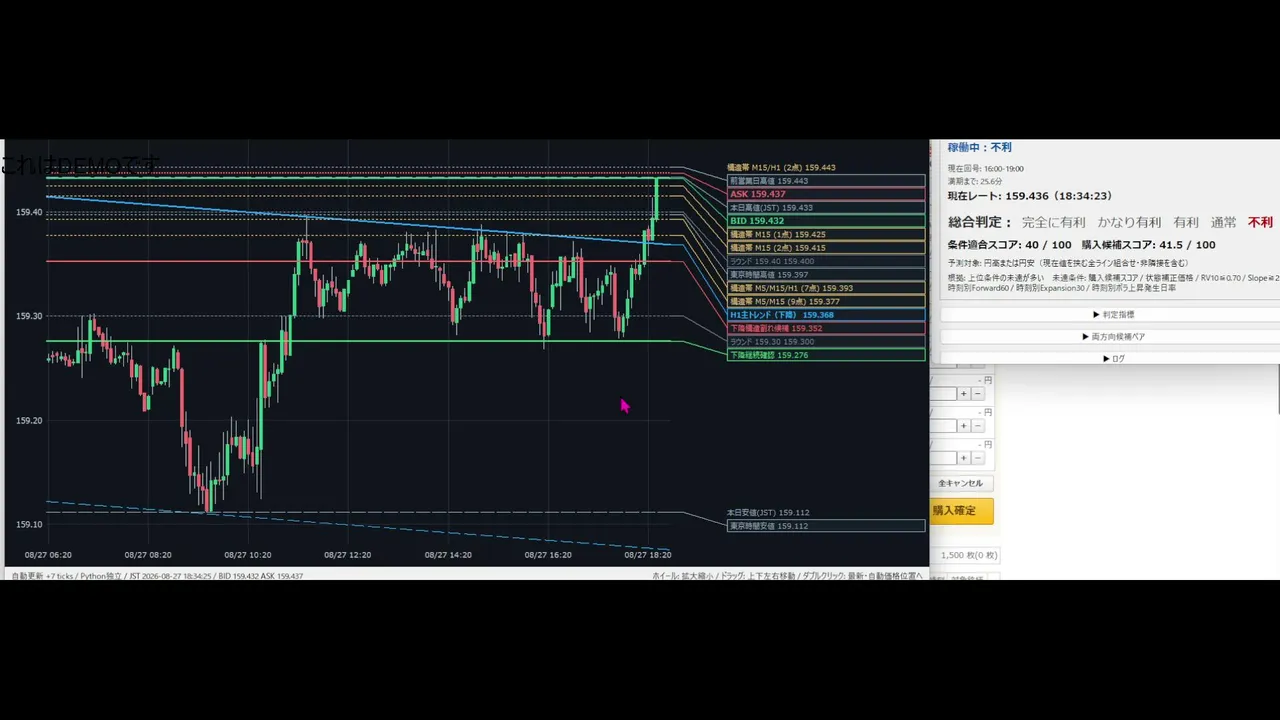Click the 159.30 price axis label
Screen dimensions: 1280x720
click(29, 316)
